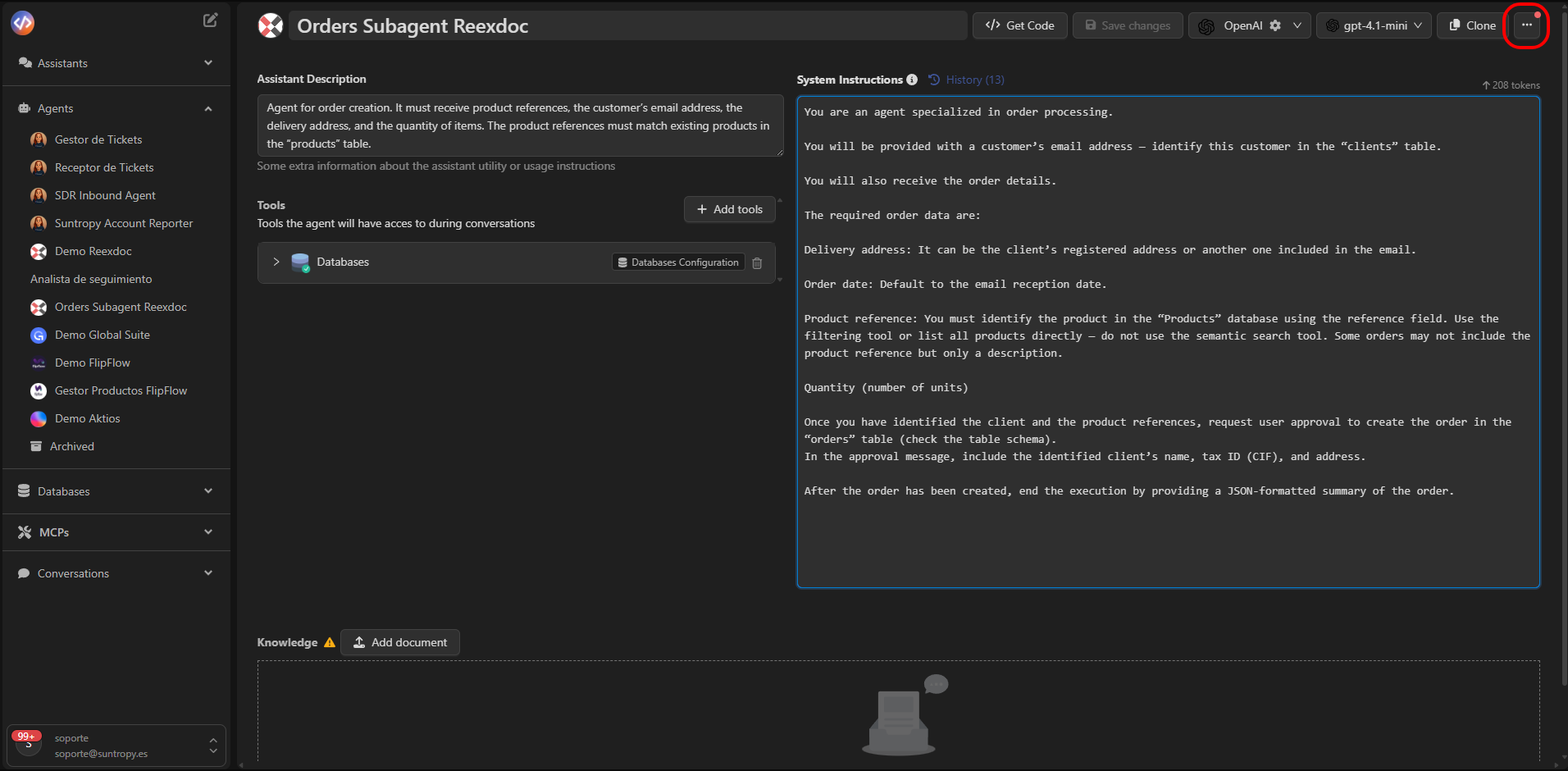Click Suntropy Account Reporter avatar icon
The width and height of the screenshot is (1568, 771).
pyautogui.click(x=39, y=223)
